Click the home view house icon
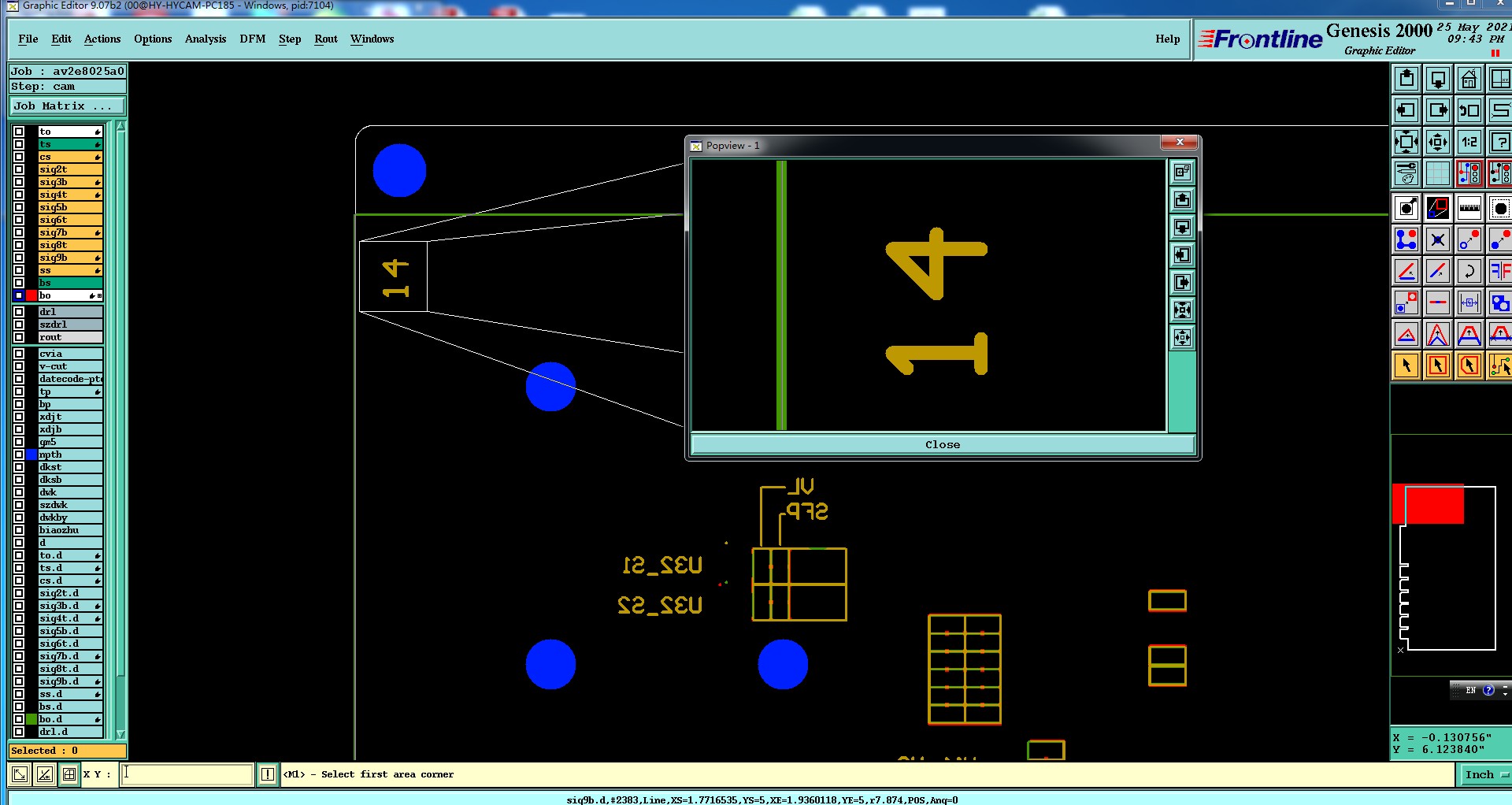The height and width of the screenshot is (805, 1512). point(1469,79)
